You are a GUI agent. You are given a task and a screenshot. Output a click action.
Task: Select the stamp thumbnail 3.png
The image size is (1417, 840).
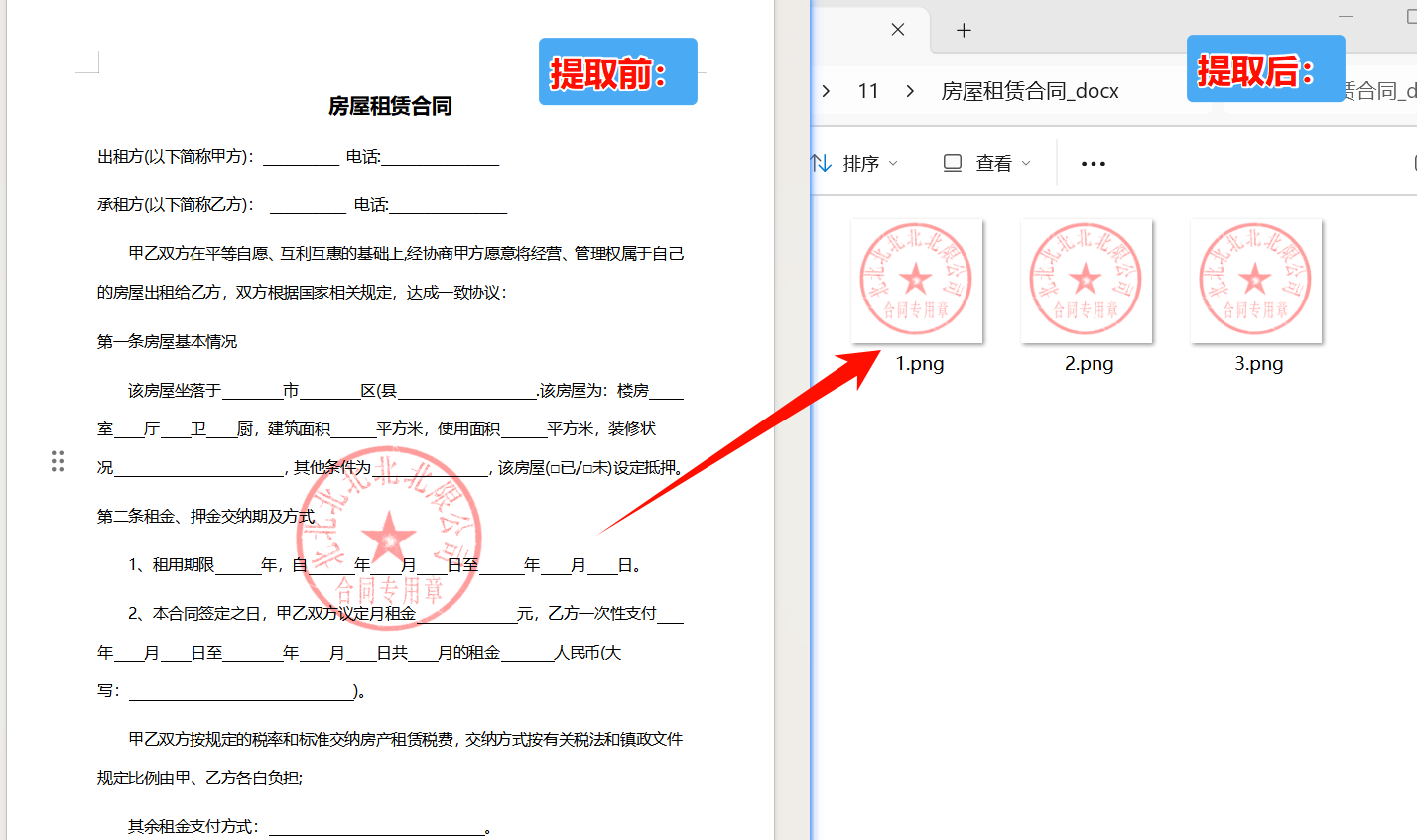click(x=1256, y=281)
